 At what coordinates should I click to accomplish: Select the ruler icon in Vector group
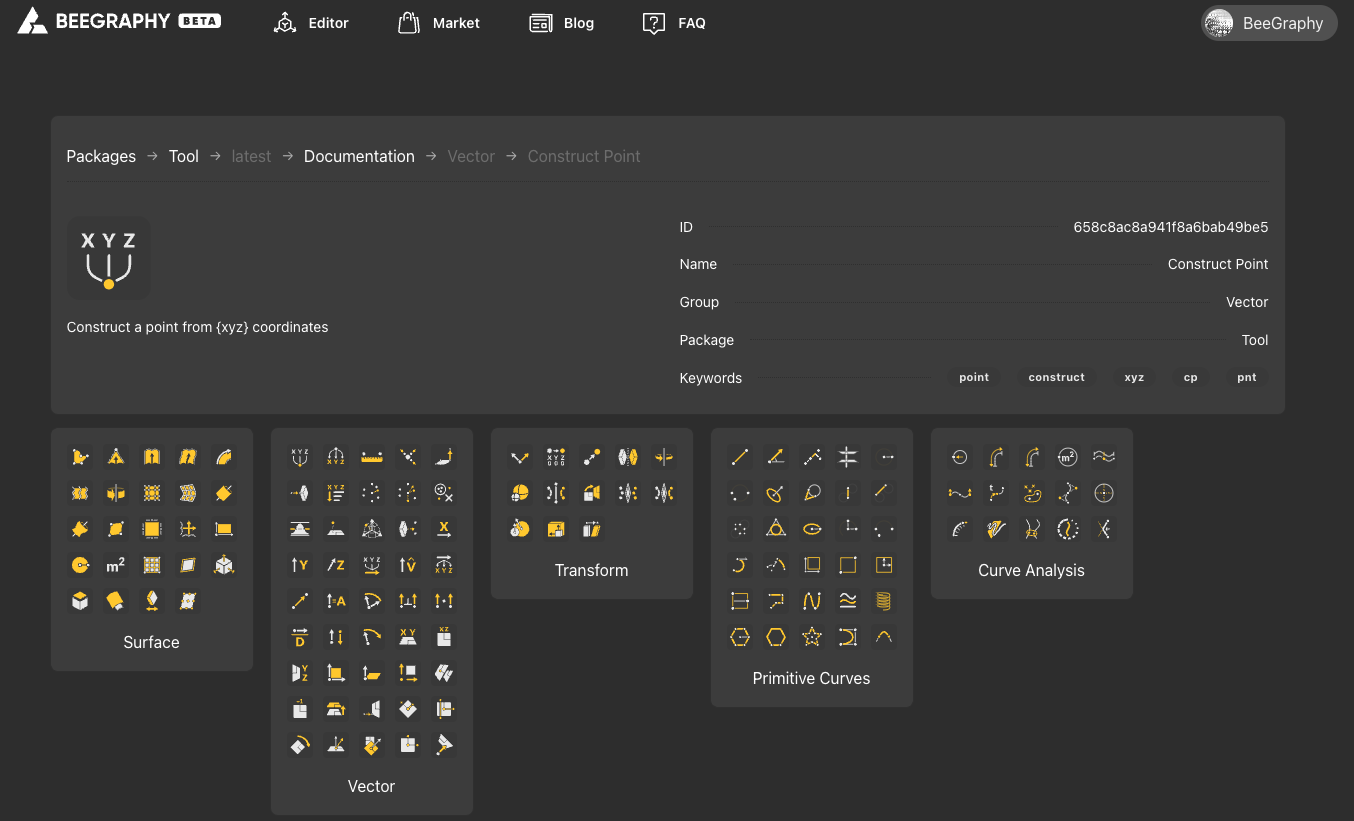coord(372,457)
